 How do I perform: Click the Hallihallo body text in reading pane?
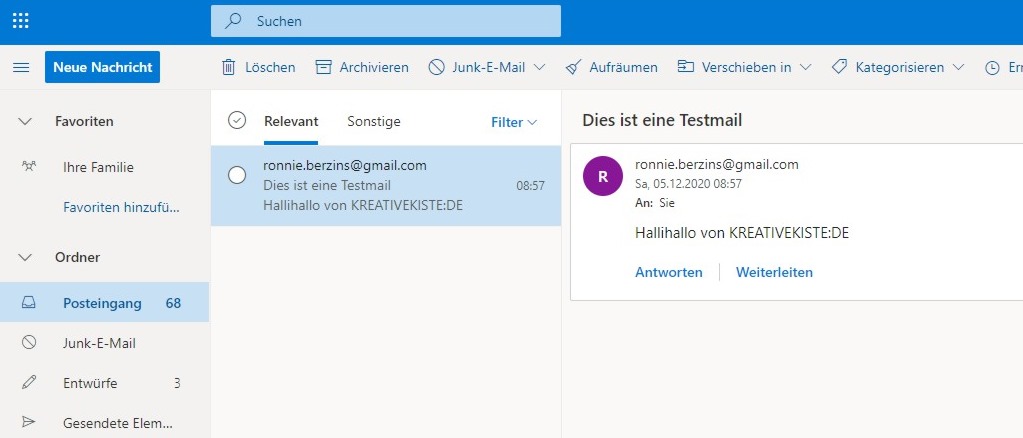pos(742,232)
